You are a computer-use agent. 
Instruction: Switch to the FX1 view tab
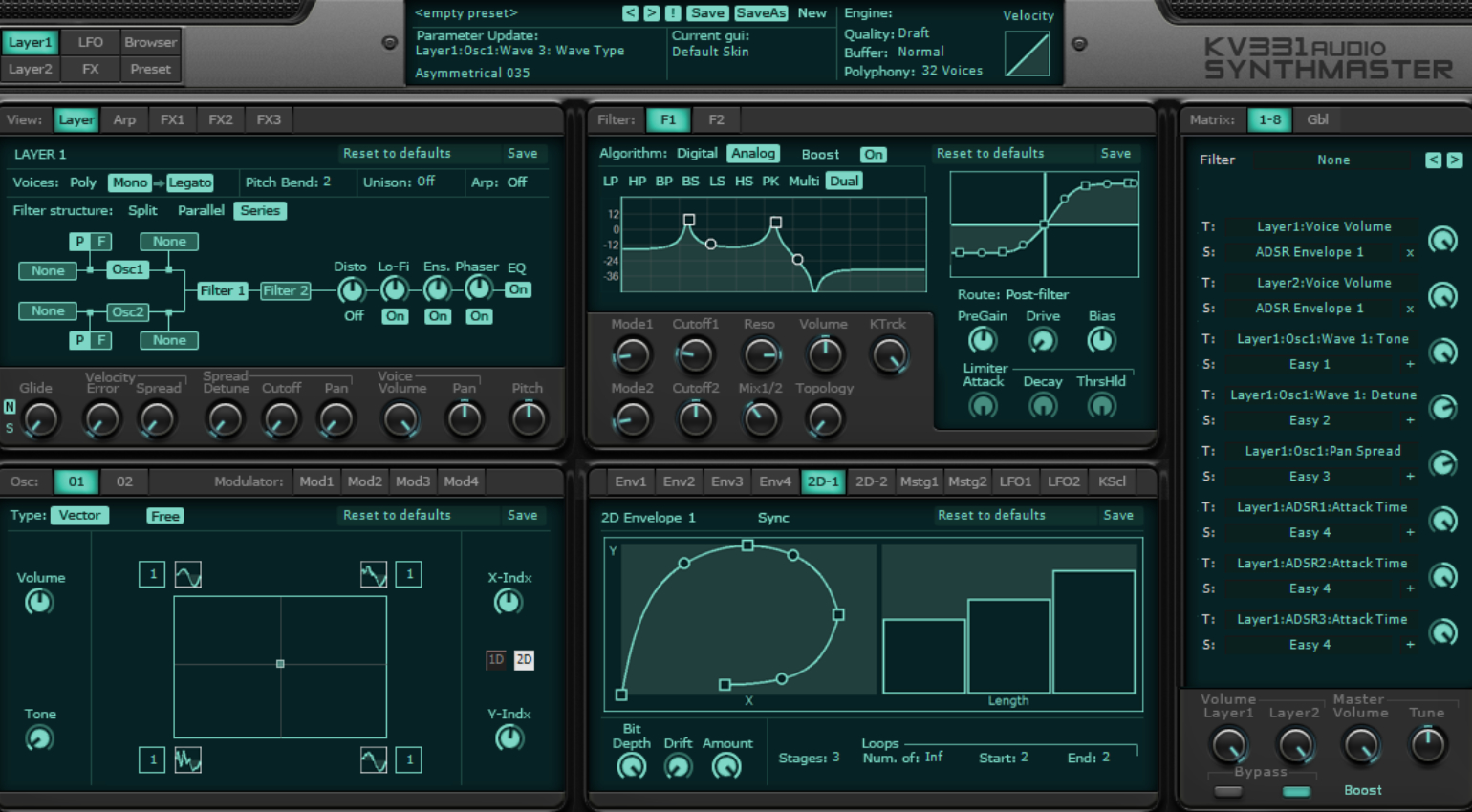(172, 119)
